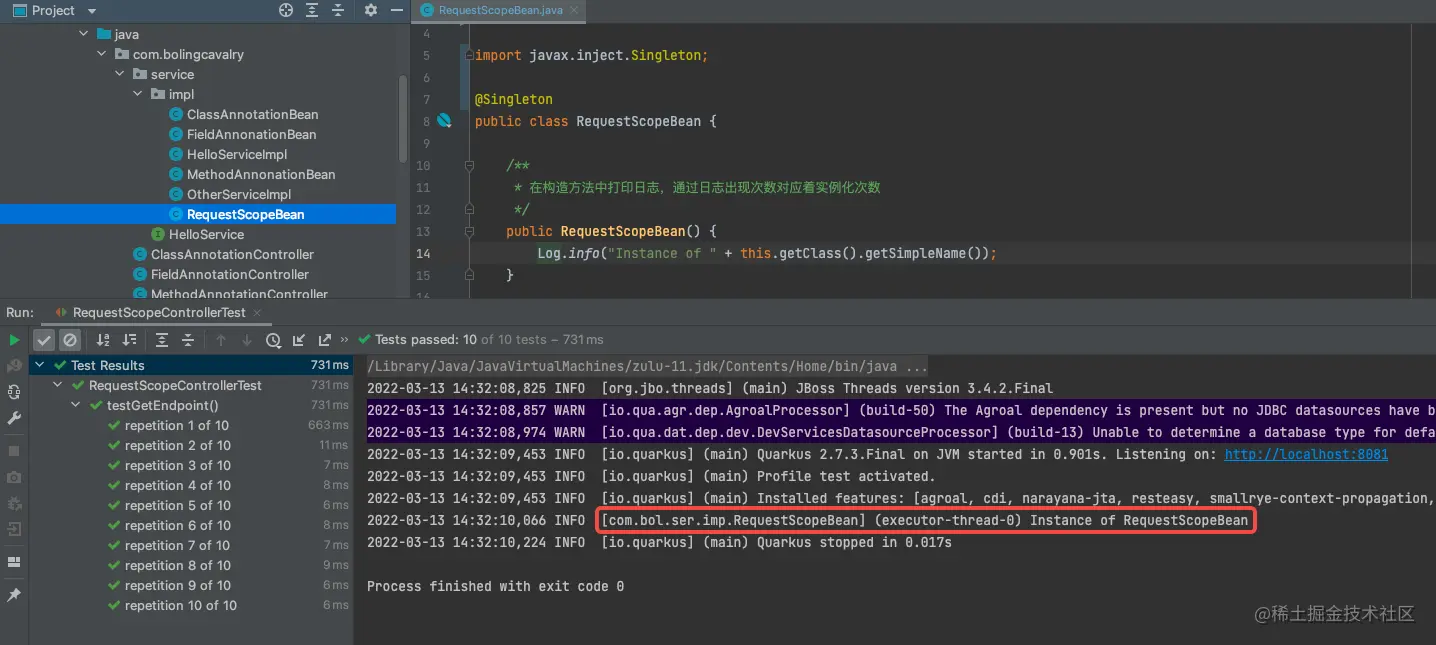Click the exit door icon in Run sidebar
Image resolution: width=1436 pixels, height=645 pixels.
tap(14, 529)
